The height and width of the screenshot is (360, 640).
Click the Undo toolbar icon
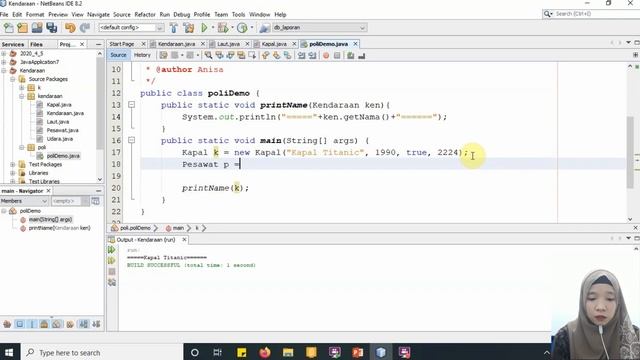70,28
